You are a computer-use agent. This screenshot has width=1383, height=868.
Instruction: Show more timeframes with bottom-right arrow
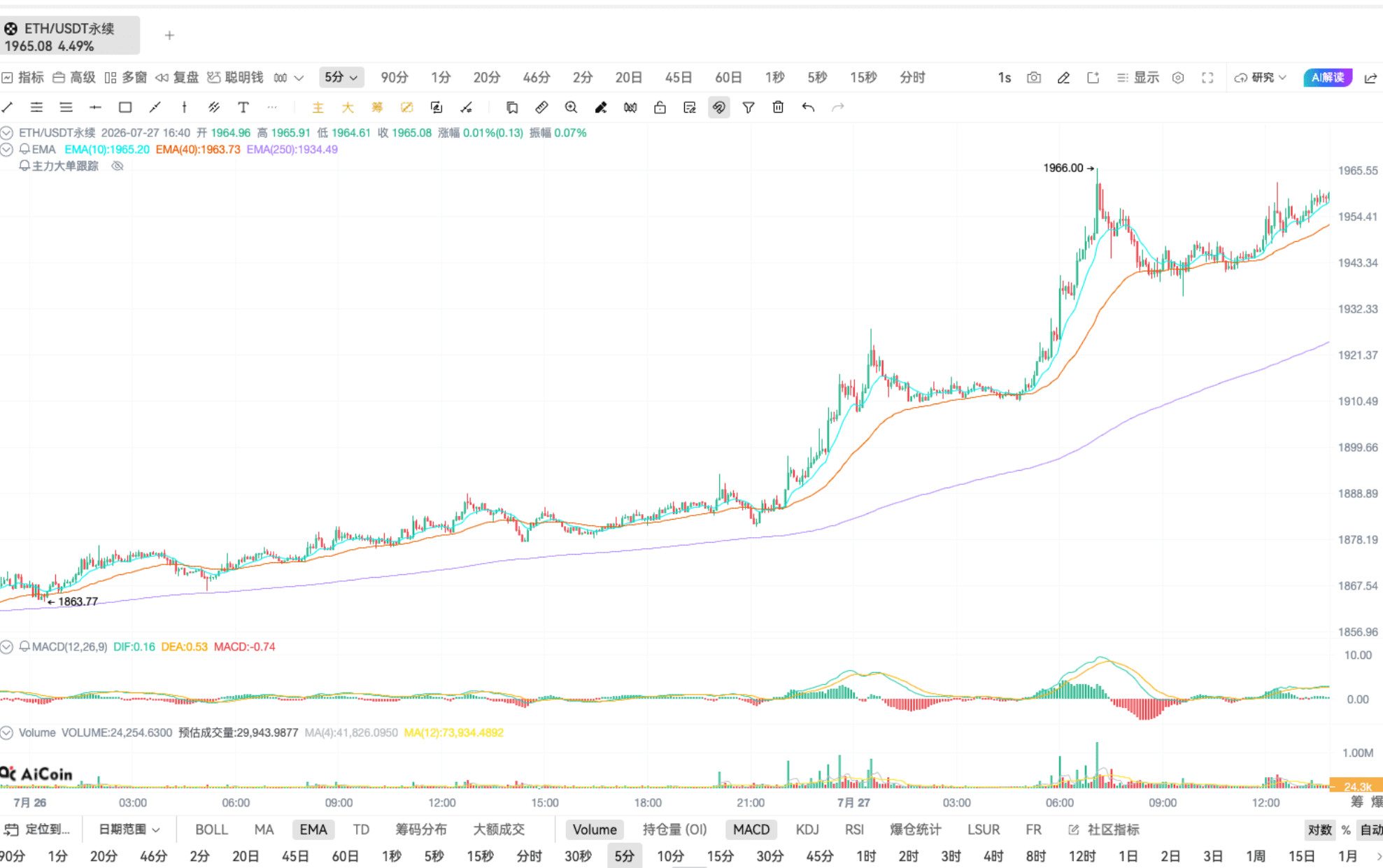(x=1379, y=856)
